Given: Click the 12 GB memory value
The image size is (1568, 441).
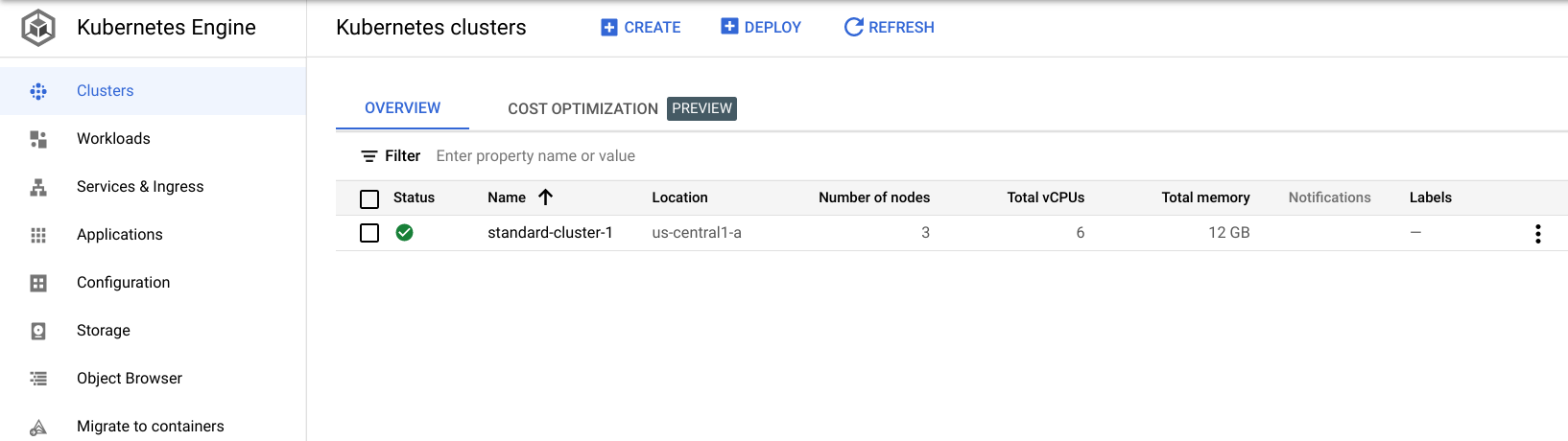Looking at the screenshot, I should pyautogui.click(x=1228, y=232).
